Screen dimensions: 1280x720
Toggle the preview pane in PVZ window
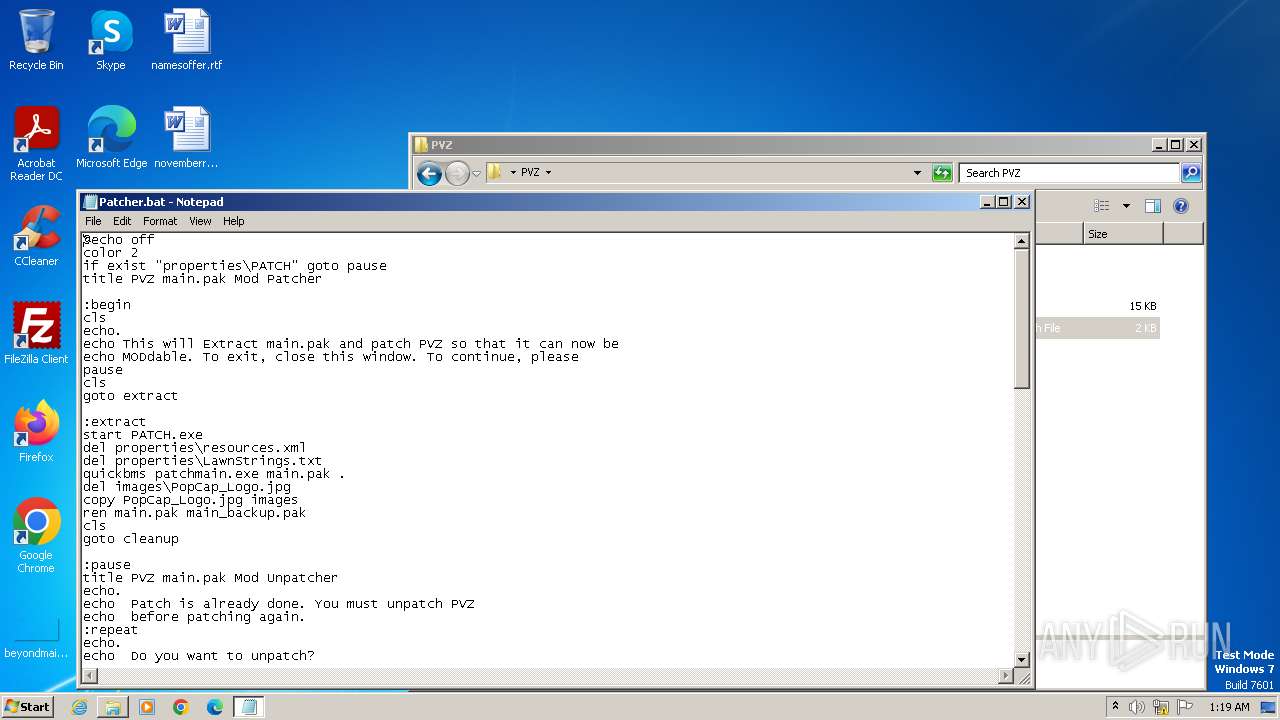(x=1153, y=206)
